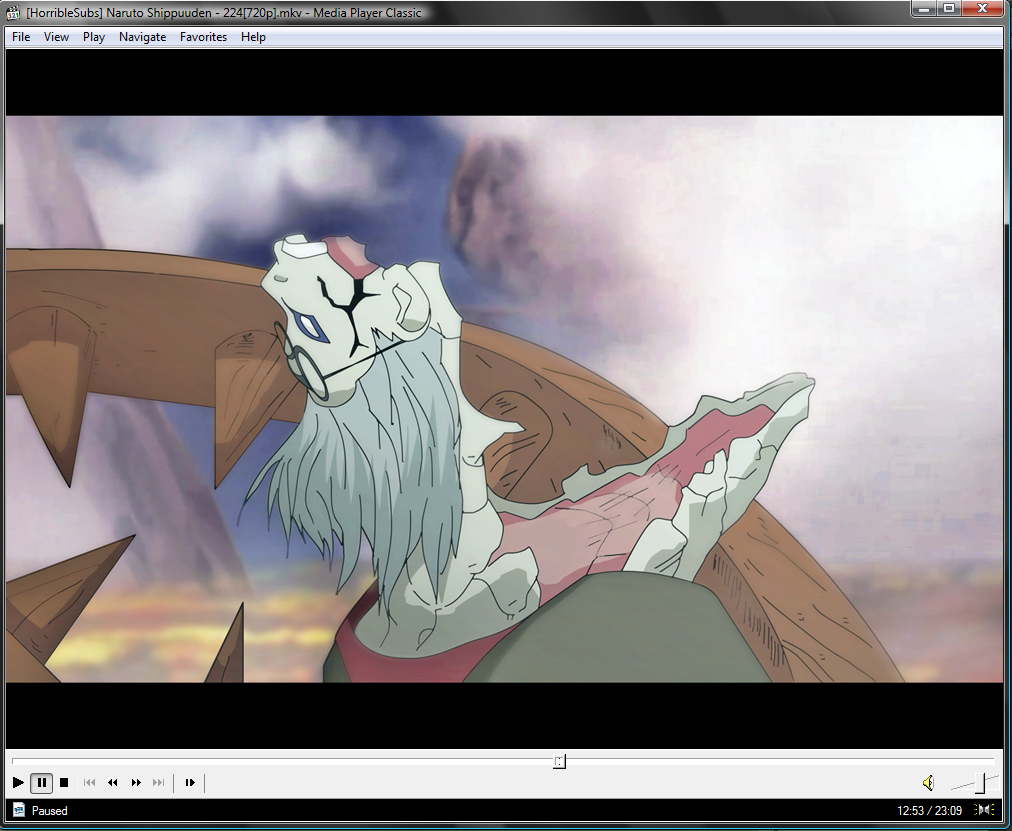This screenshot has height=831, width=1012.
Task: Click the status bar file type icon
Action: click(19, 810)
